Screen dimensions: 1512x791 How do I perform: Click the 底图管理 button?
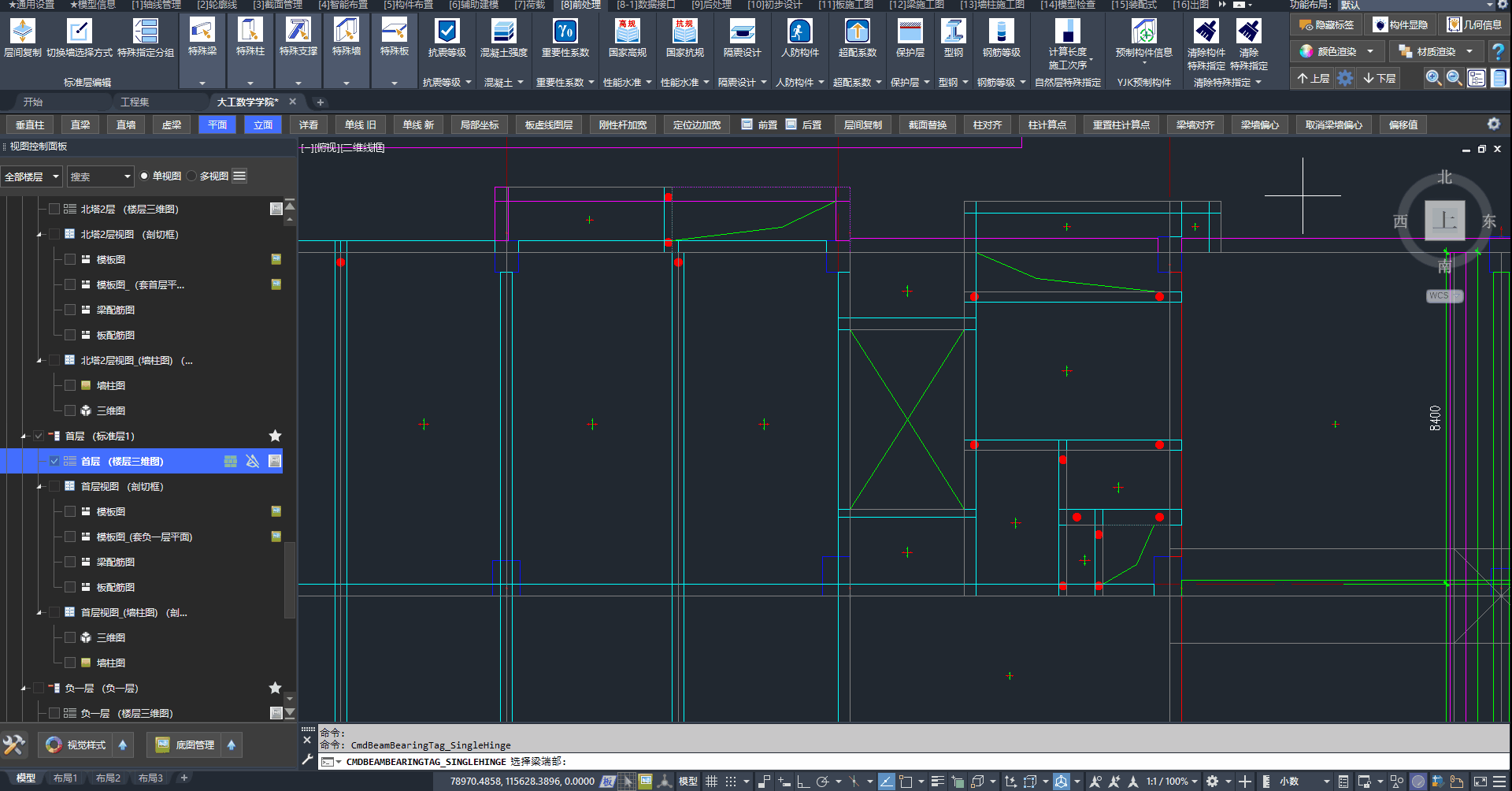pyautogui.click(x=186, y=745)
